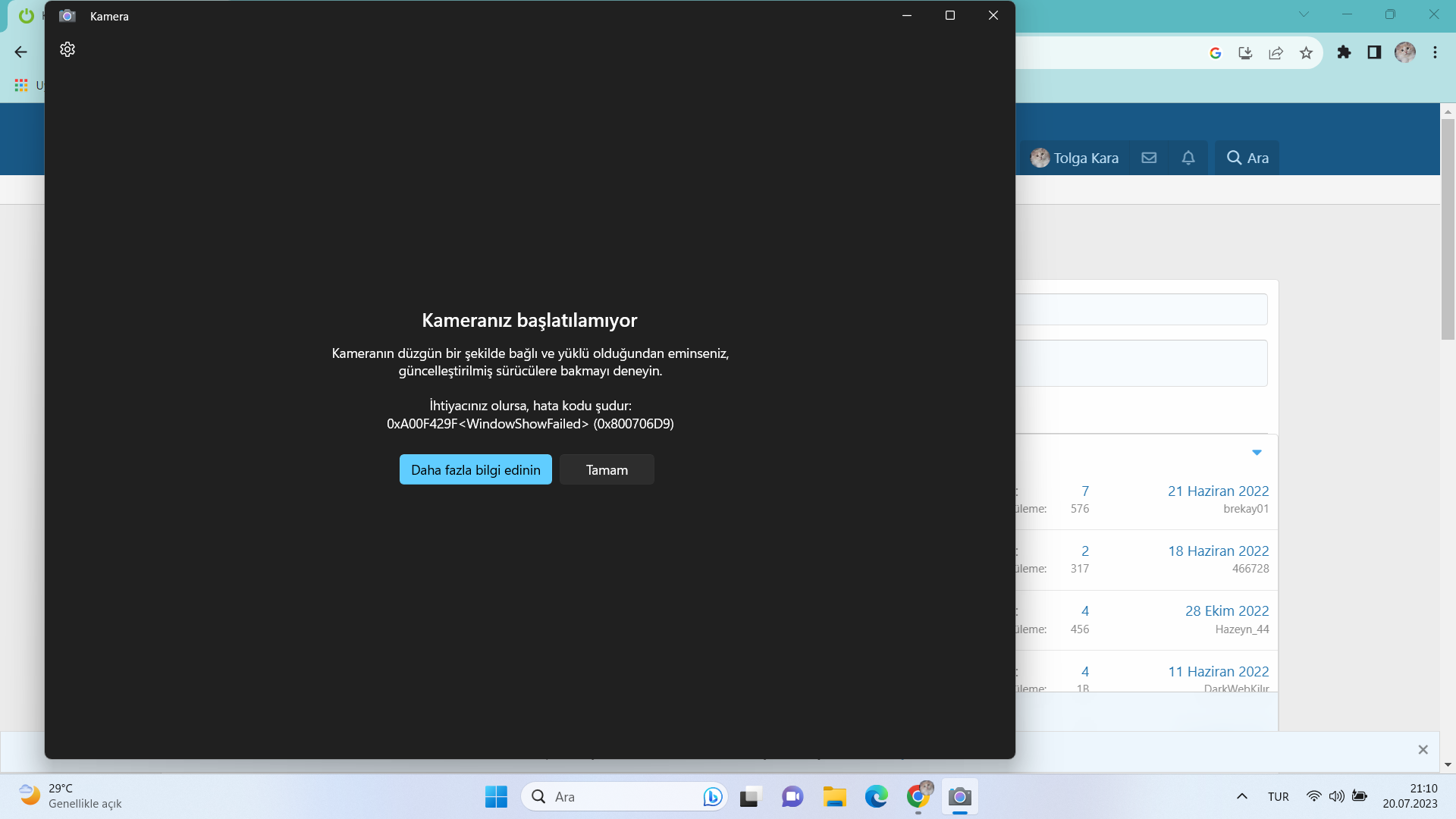Open Bing chat icon in taskbar search
Viewport: 1456px width, 819px height.
click(x=712, y=797)
